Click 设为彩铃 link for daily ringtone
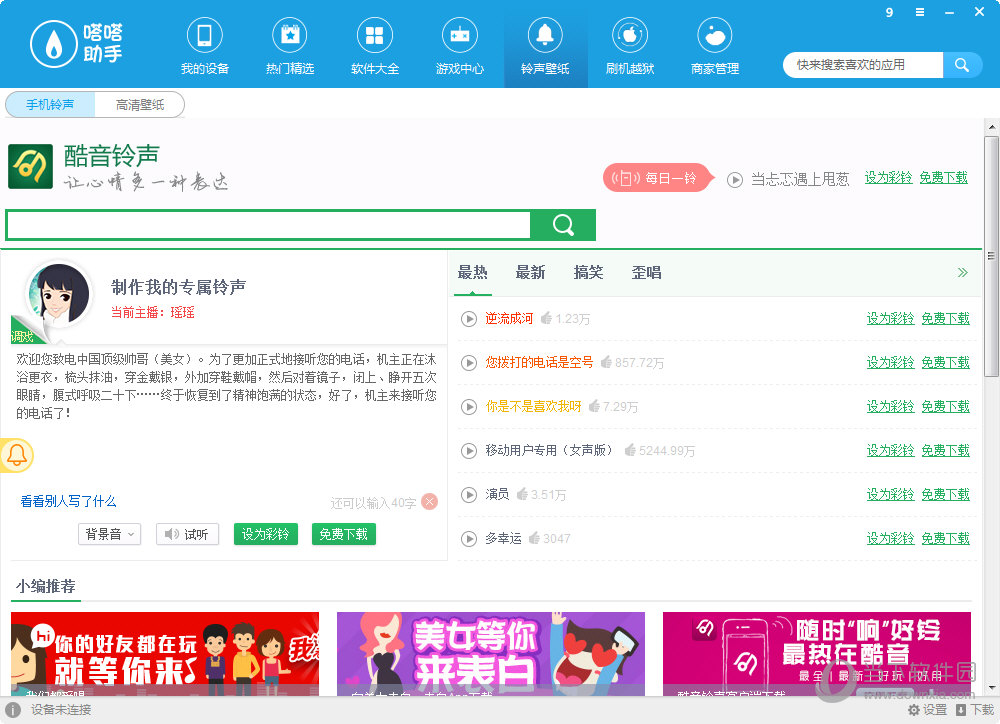 coord(888,177)
